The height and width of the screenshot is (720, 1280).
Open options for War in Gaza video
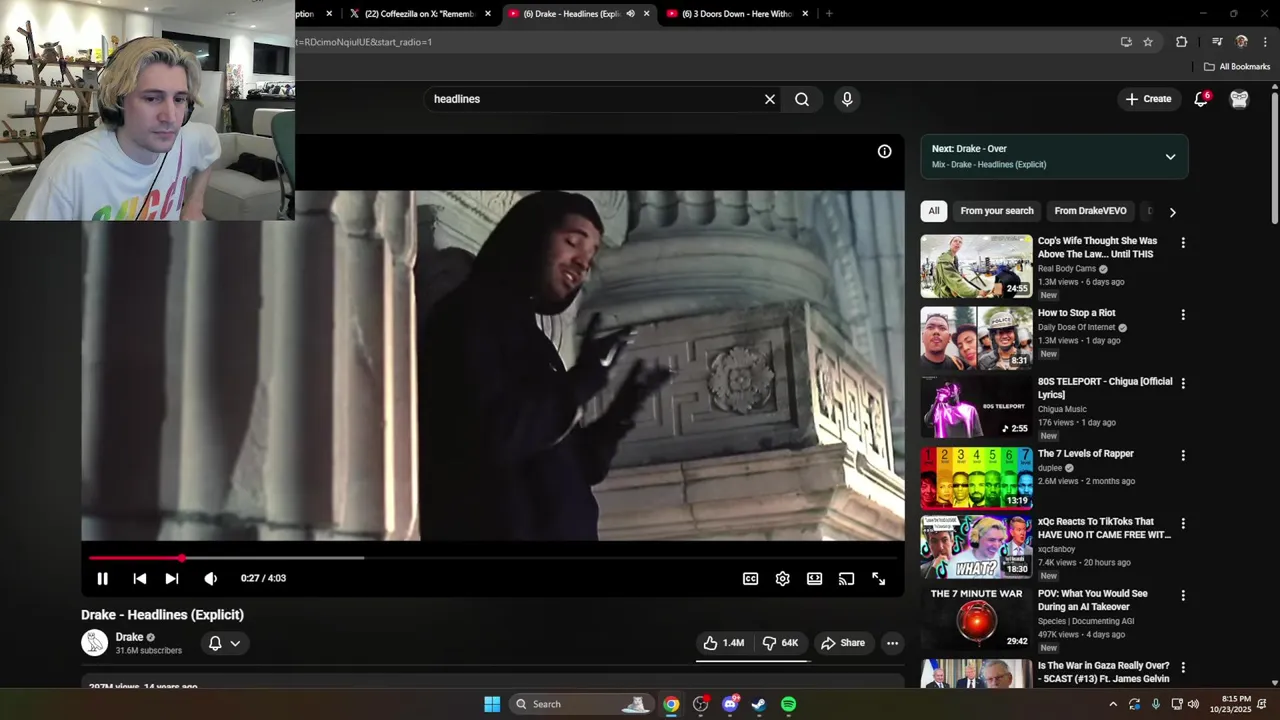1183,667
